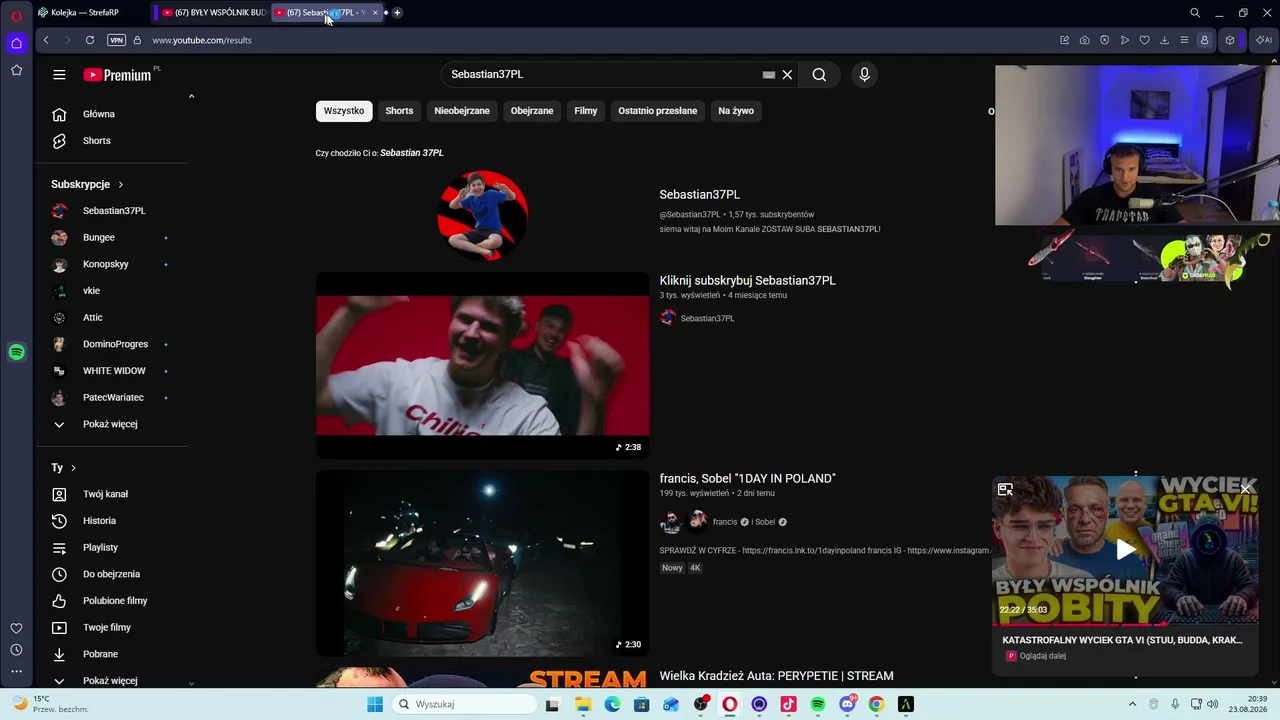Reload the page in Opera
The width and height of the screenshot is (1280, 720).
[90, 40]
